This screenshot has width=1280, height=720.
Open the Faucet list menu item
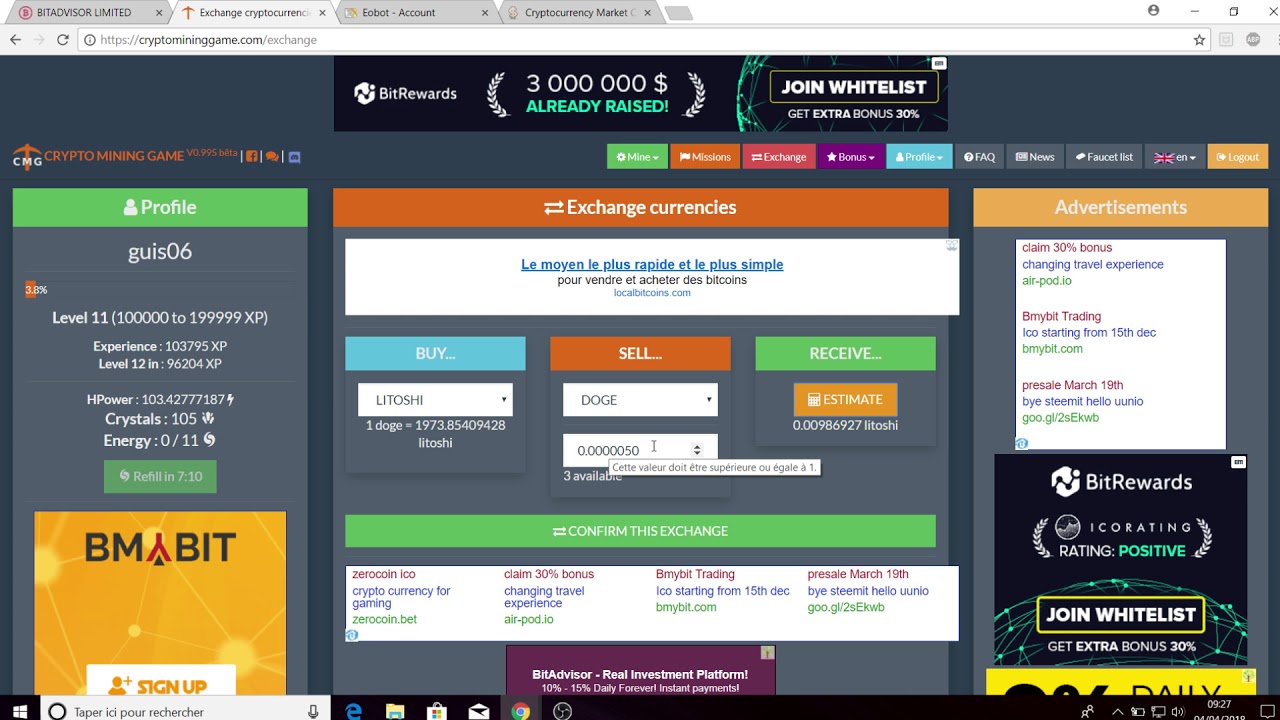pos(1104,157)
